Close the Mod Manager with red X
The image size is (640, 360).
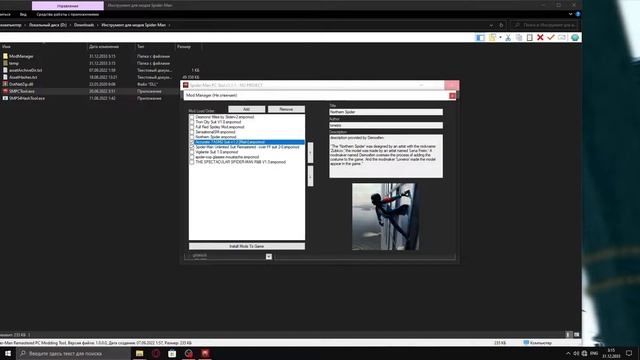pyautogui.click(x=452, y=96)
